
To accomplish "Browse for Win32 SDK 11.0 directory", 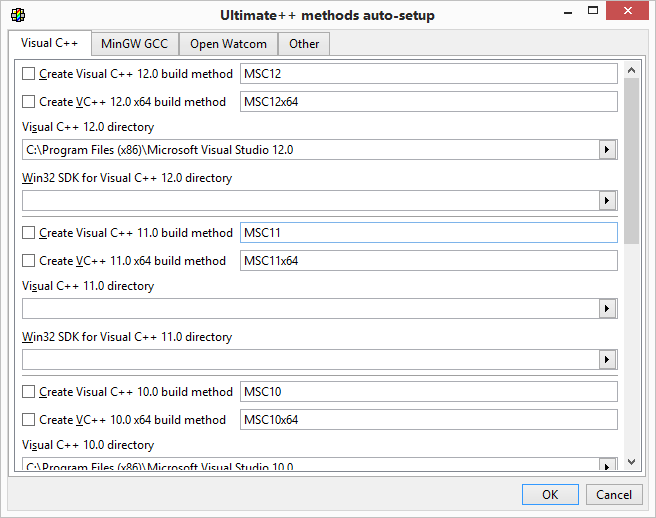I will [607, 360].
